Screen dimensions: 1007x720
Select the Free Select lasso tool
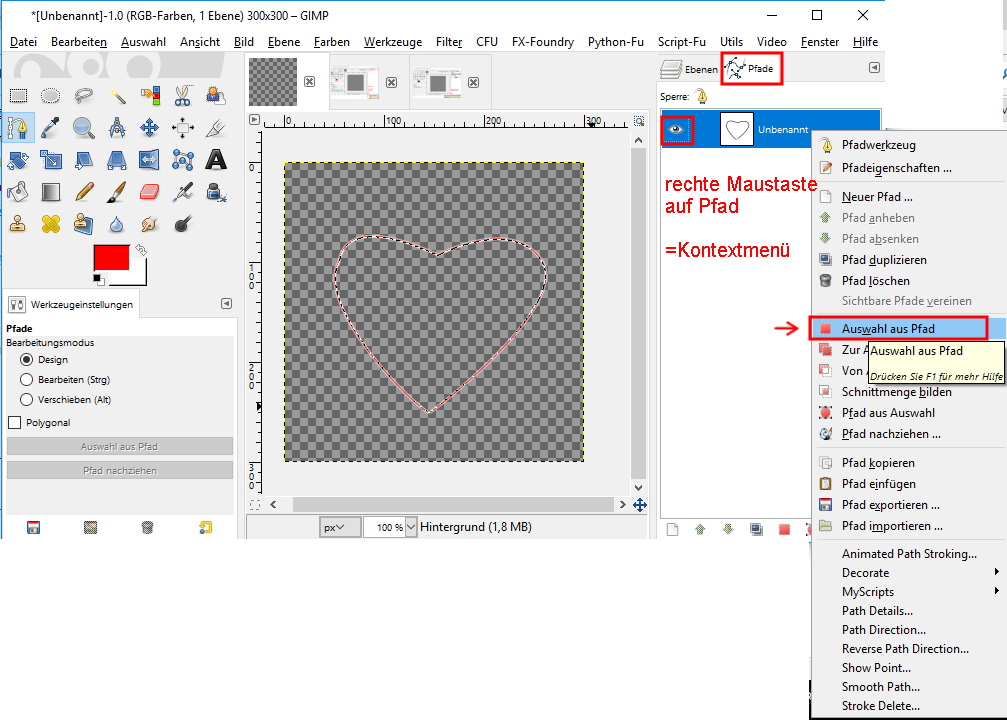coord(83,96)
